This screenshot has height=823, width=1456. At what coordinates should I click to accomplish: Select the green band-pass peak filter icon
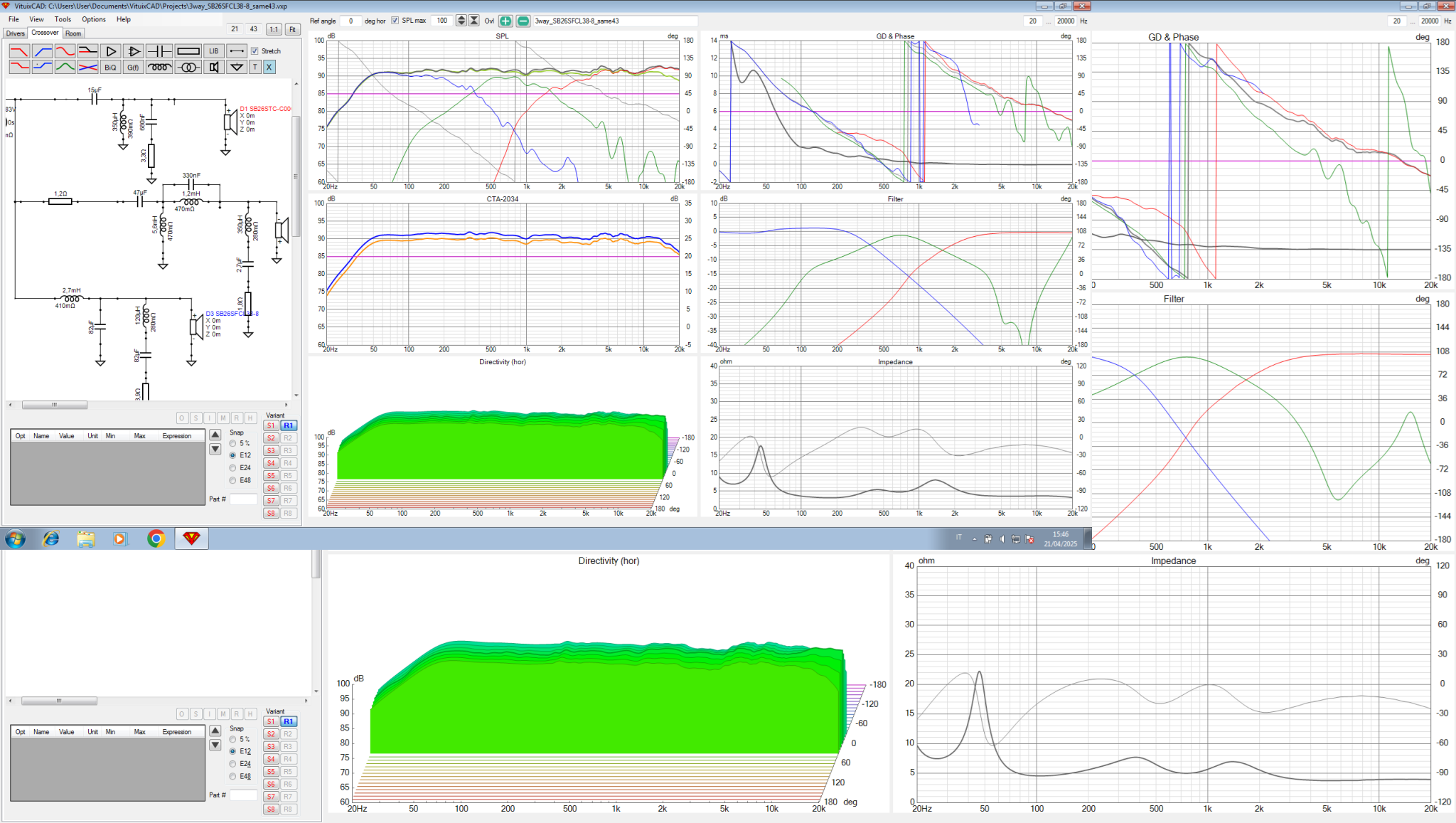(65, 67)
